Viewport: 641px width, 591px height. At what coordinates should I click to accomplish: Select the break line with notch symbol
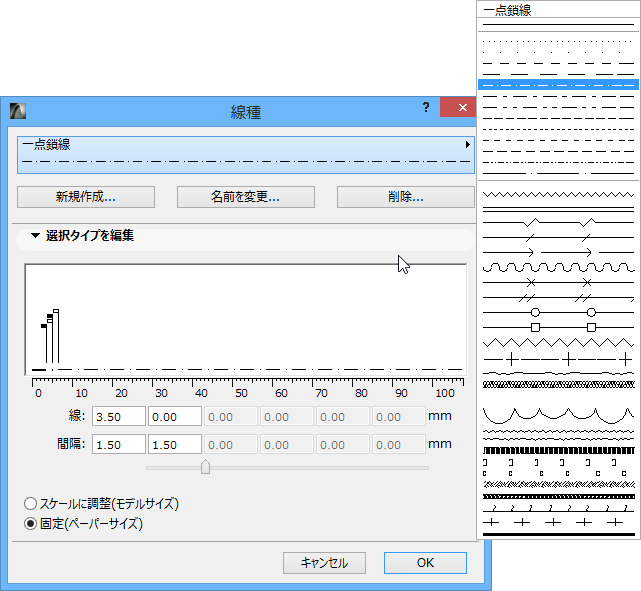pyautogui.click(x=558, y=222)
